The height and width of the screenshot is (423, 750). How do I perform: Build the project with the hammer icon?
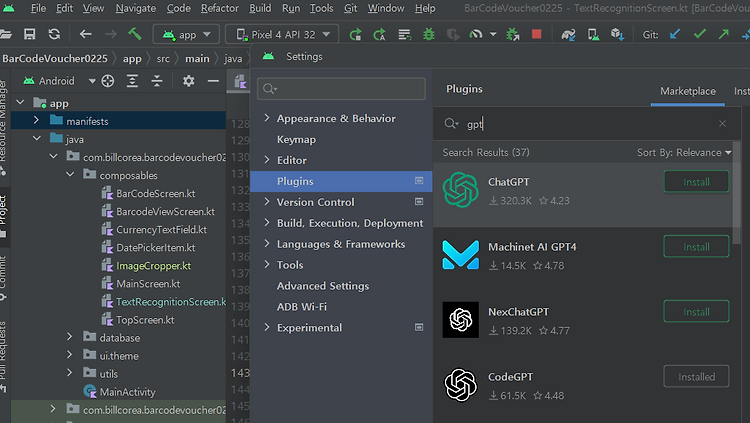click(135, 33)
